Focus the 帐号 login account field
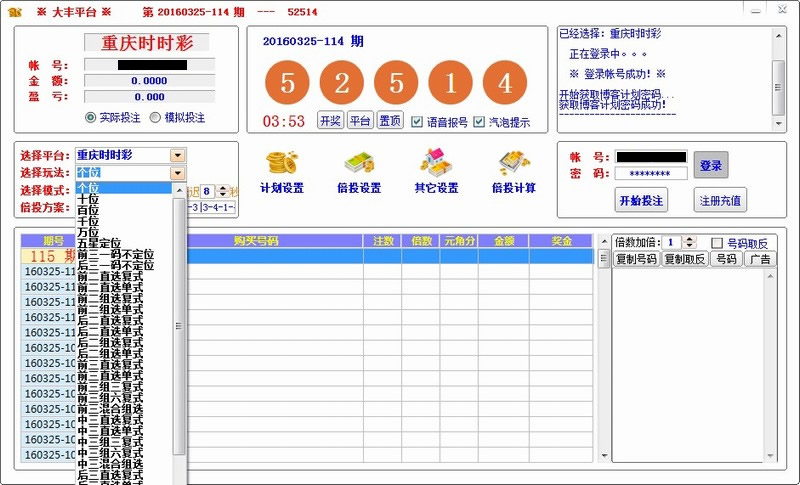This screenshot has height=485, width=800. pyautogui.click(x=651, y=157)
